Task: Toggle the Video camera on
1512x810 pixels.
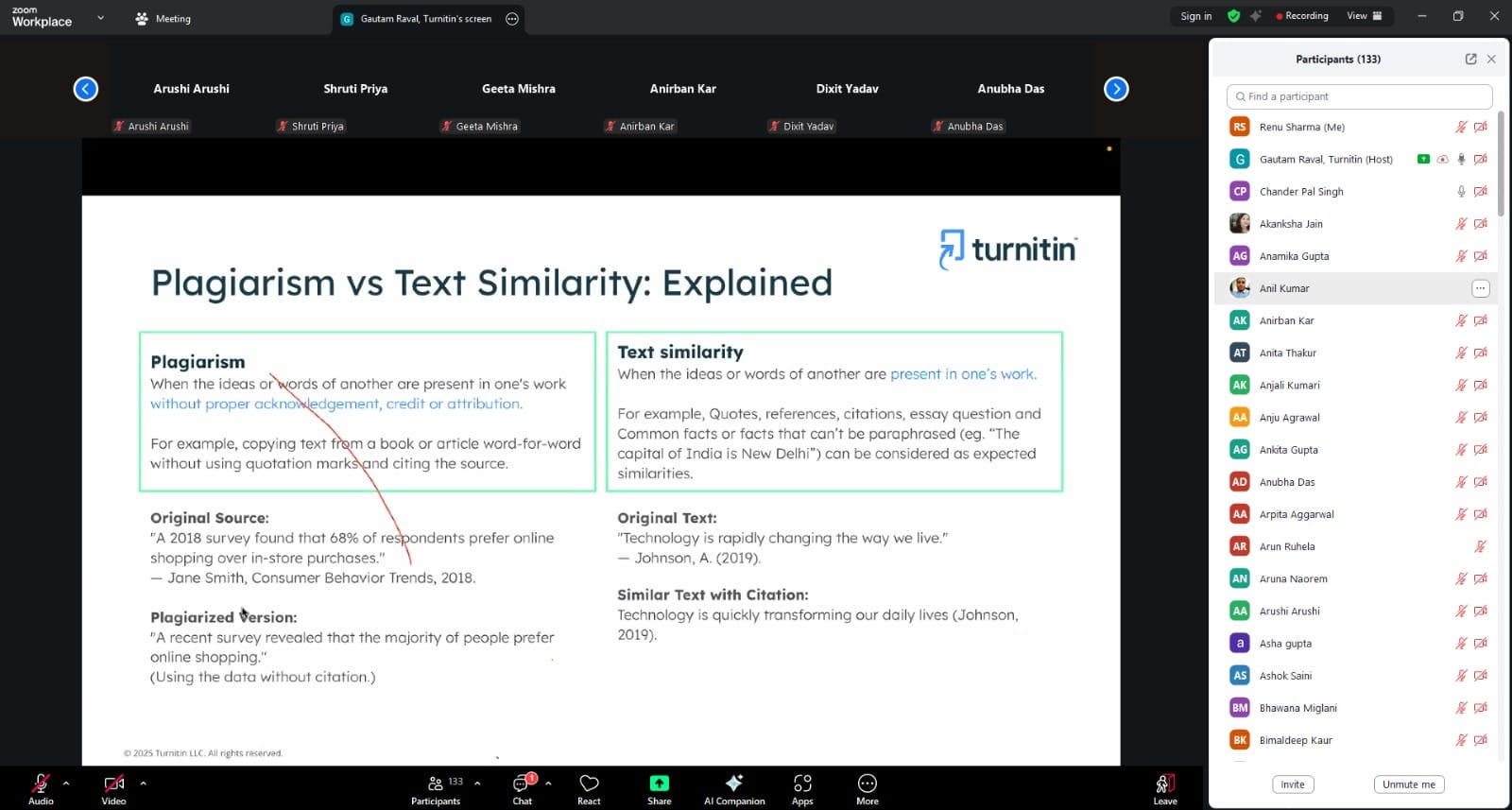Action: pos(113,784)
